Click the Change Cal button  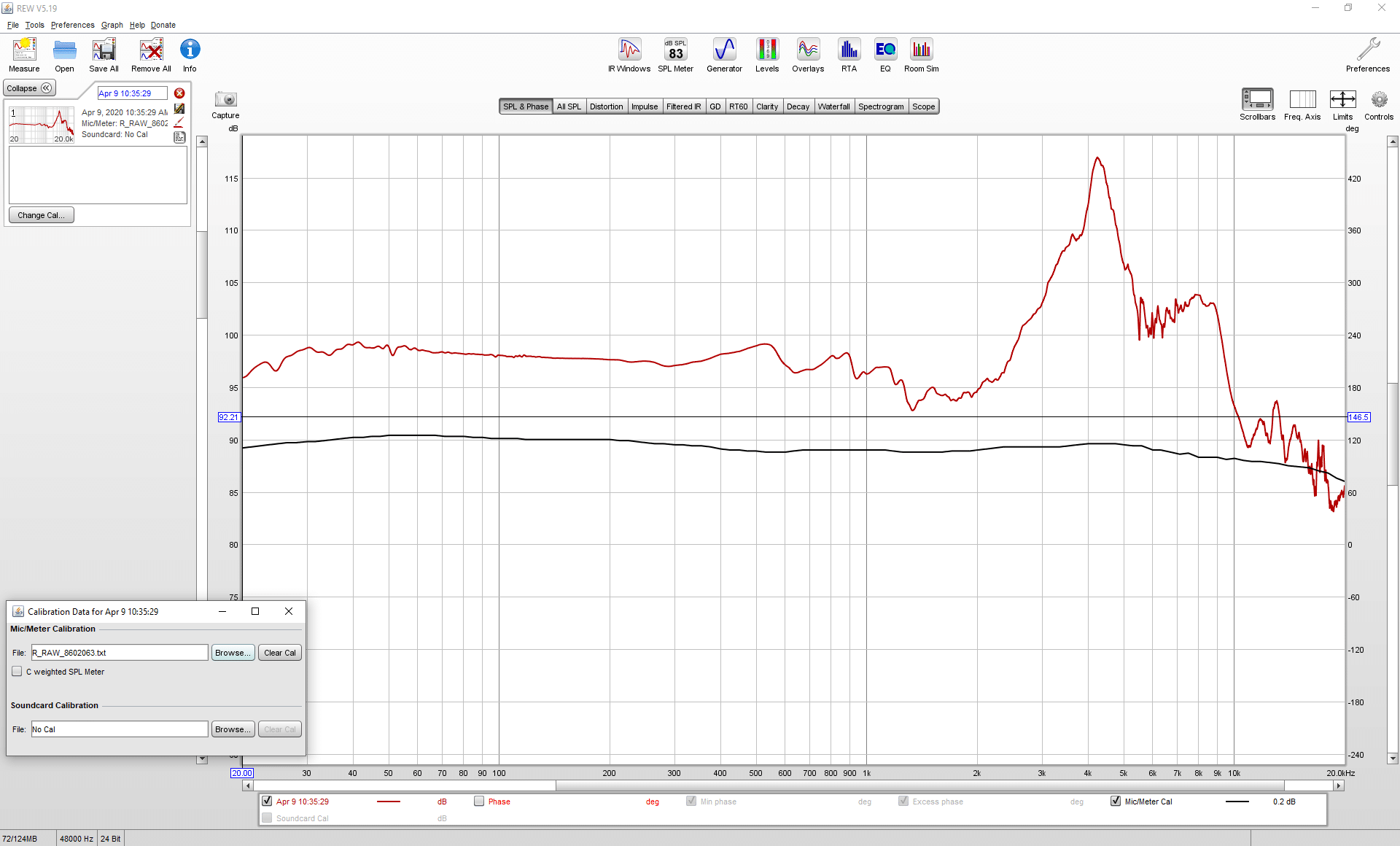[x=41, y=215]
